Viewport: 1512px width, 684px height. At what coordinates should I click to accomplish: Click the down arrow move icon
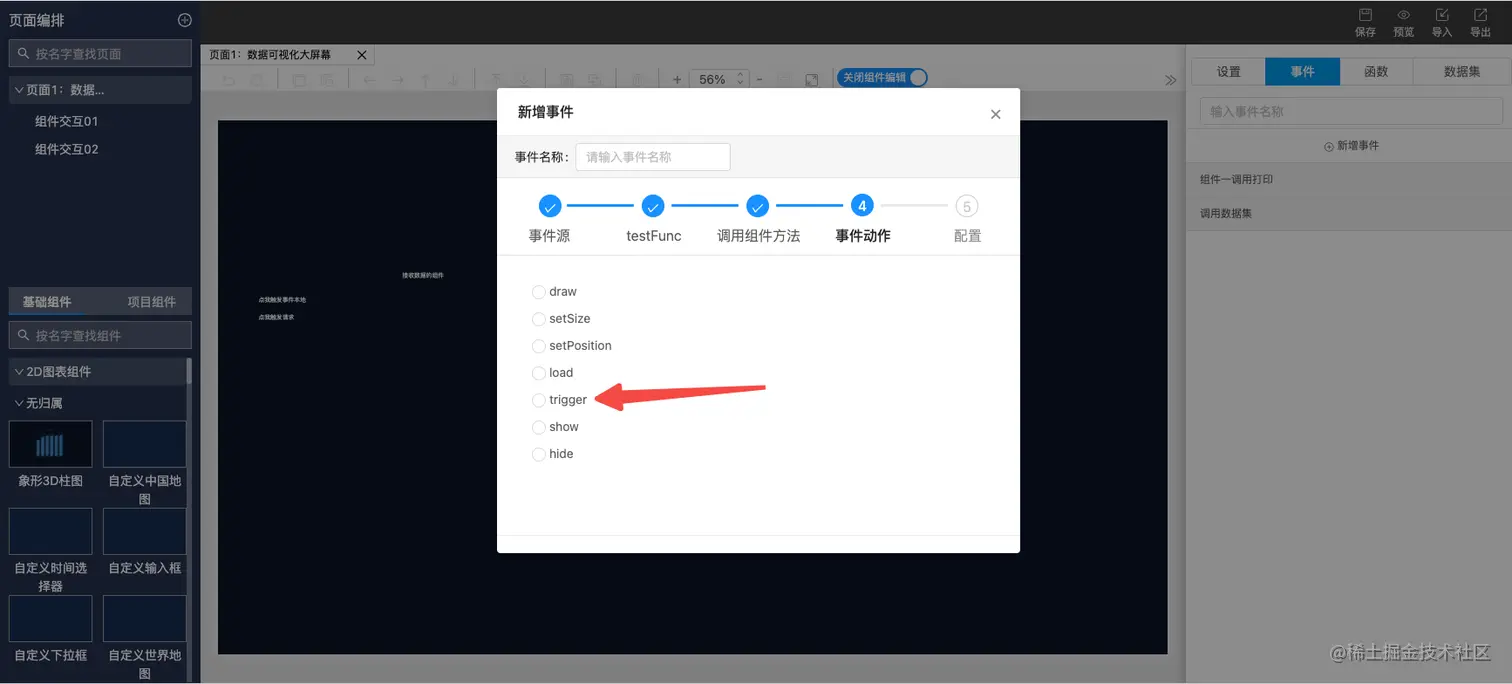[x=454, y=80]
